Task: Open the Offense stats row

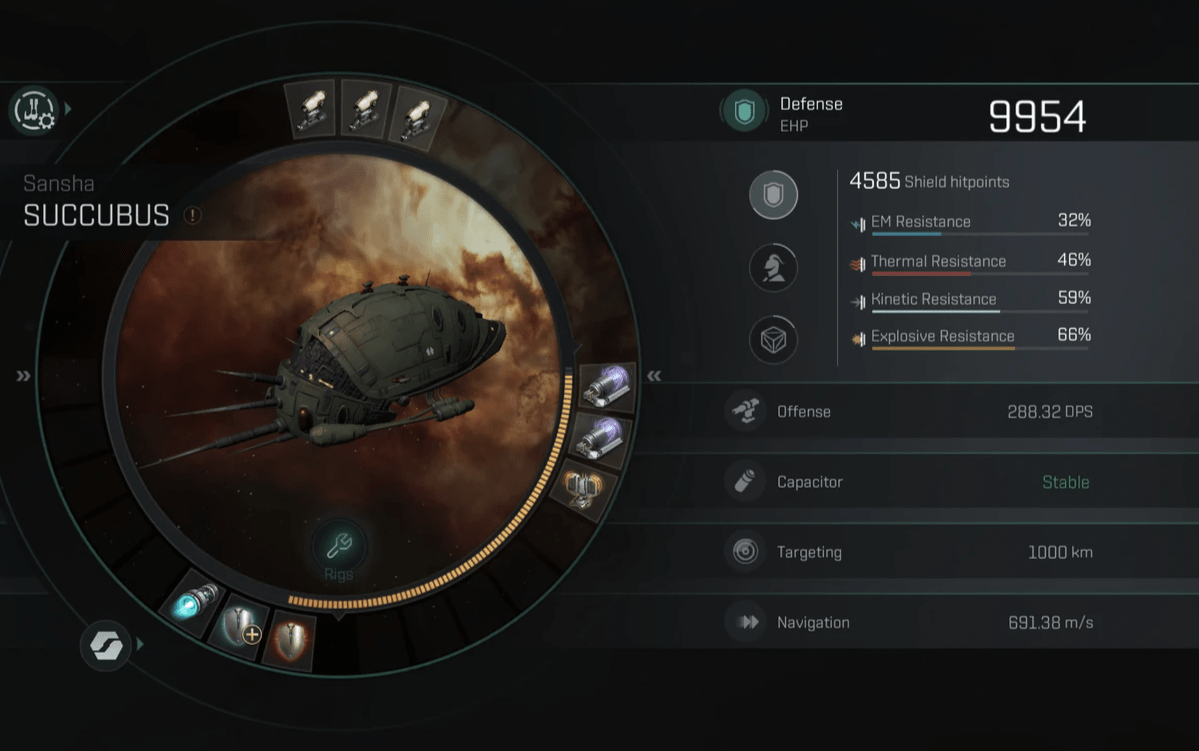Action: point(910,411)
